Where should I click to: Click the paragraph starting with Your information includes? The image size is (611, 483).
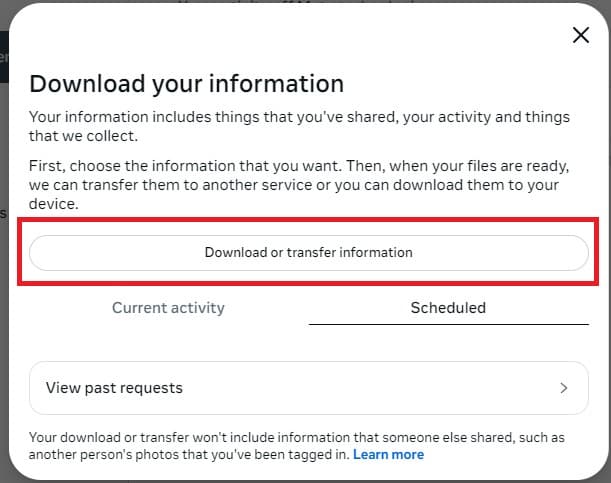299,126
